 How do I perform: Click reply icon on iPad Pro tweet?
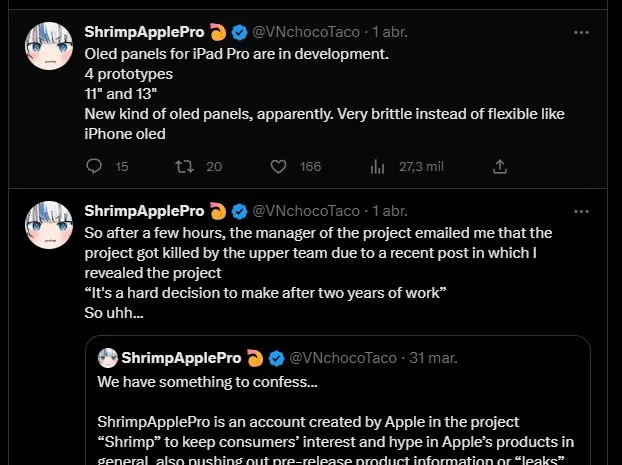point(94,166)
